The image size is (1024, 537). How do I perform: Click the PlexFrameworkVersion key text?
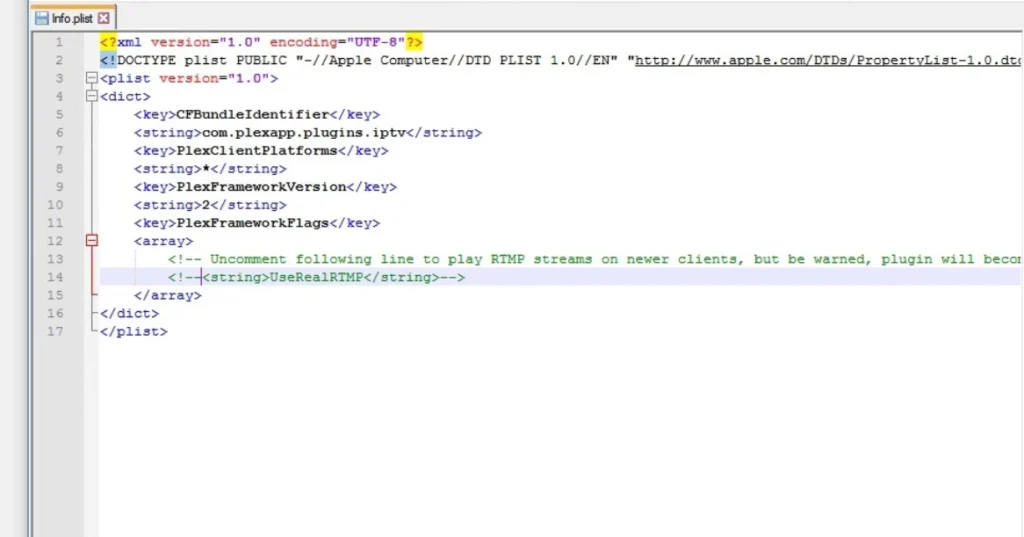pyautogui.click(x=261, y=187)
